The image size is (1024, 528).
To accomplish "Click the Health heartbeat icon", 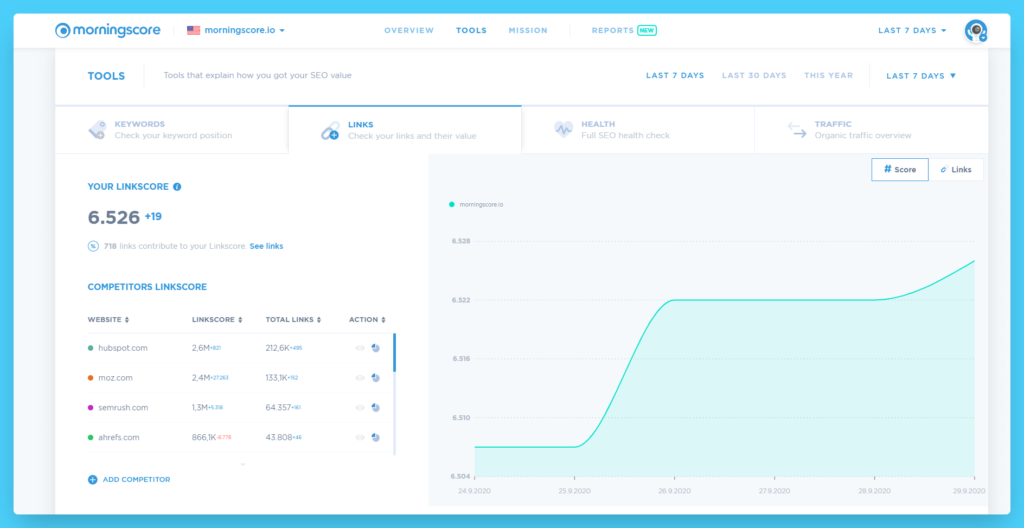I will [564, 129].
